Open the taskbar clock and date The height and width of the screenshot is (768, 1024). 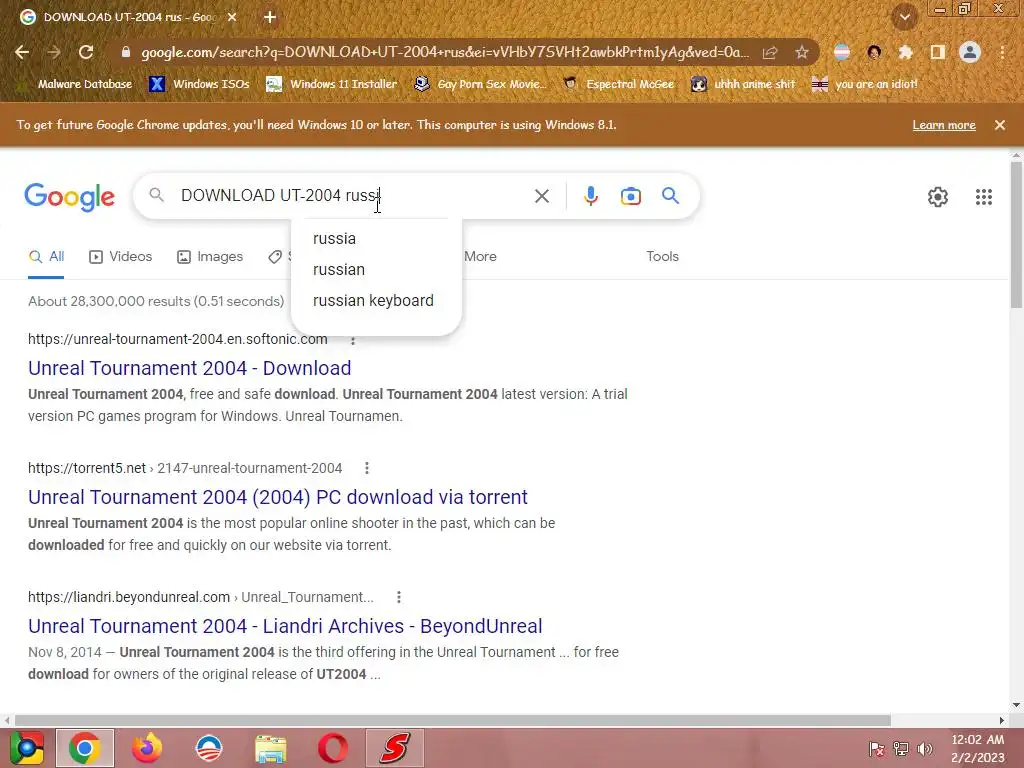[977, 748]
